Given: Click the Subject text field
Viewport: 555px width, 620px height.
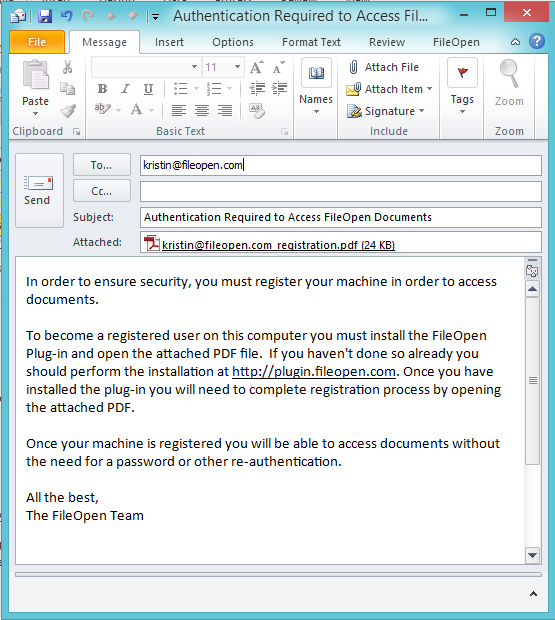Looking at the screenshot, I should point(341,217).
